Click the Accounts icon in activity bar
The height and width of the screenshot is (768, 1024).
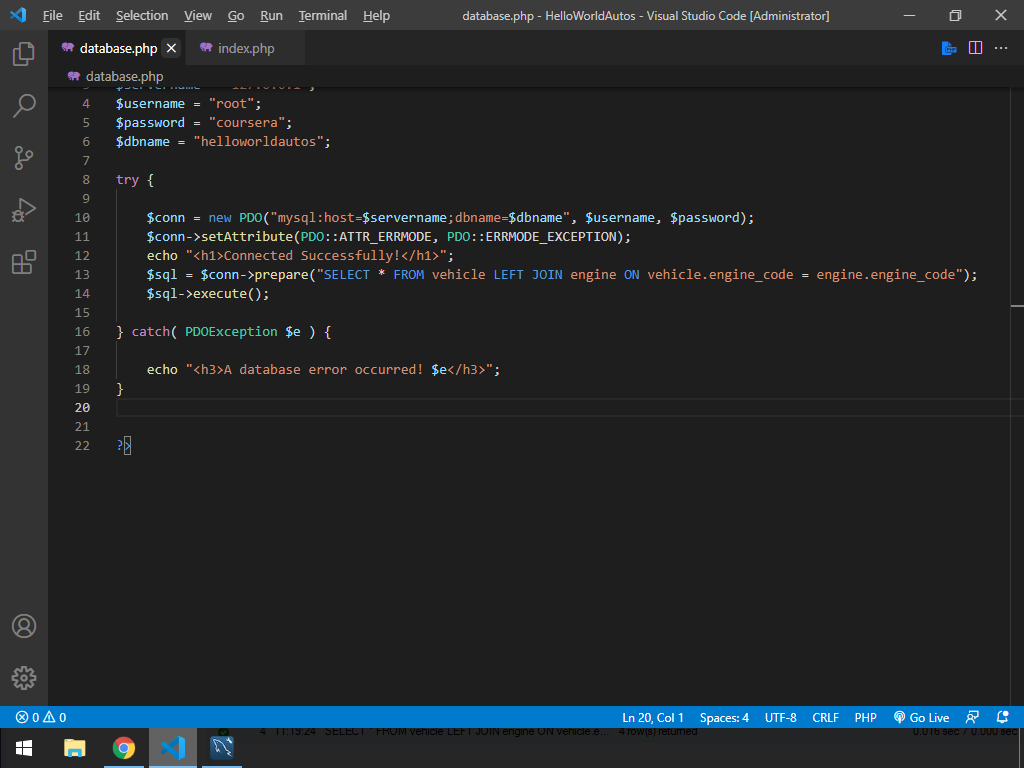[x=24, y=626]
